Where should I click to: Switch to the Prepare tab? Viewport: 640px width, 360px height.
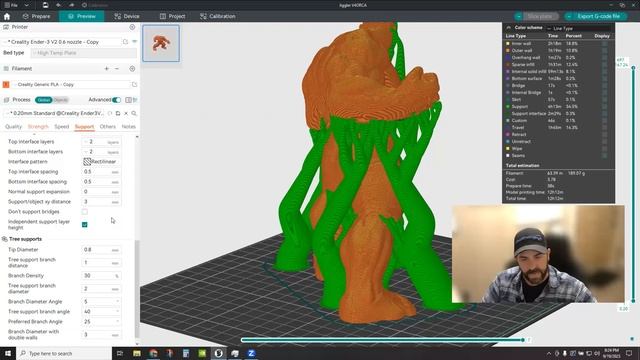click(x=36, y=16)
